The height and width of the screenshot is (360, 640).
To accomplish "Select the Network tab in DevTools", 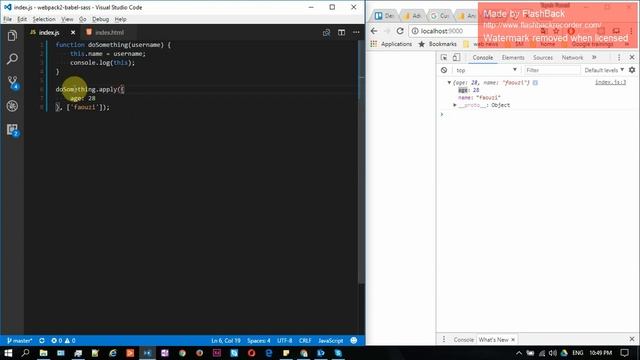I will 572,58.
